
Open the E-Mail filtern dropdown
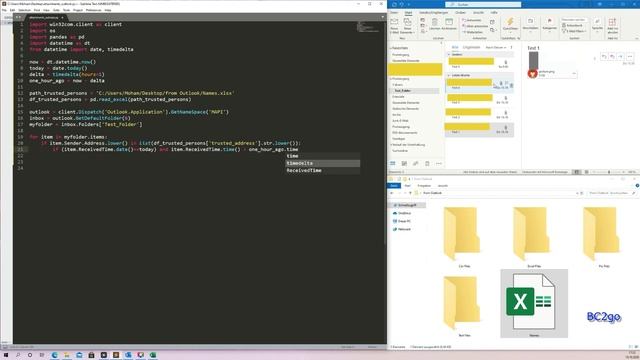[x=574, y=31]
